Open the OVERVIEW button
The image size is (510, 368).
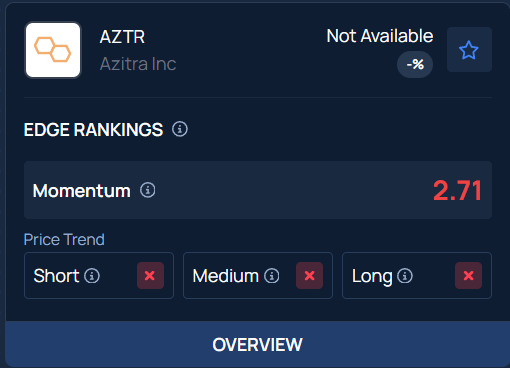pyautogui.click(x=257, y=344)
